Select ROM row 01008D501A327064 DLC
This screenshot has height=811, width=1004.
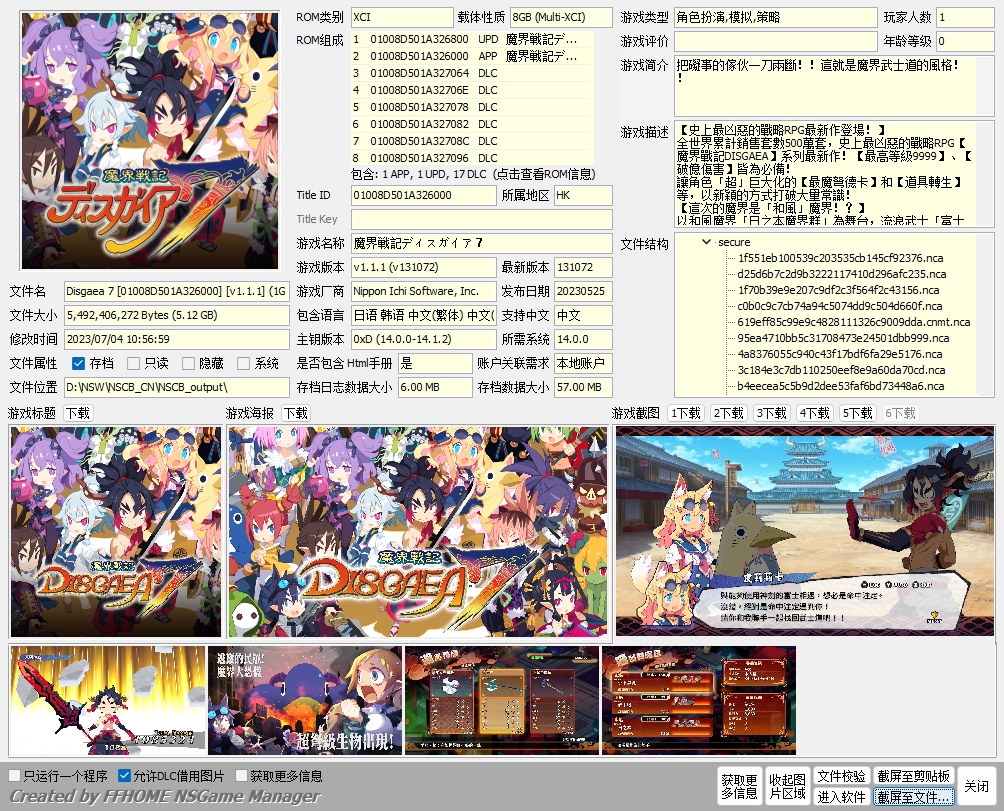click(x=472, y=73)
